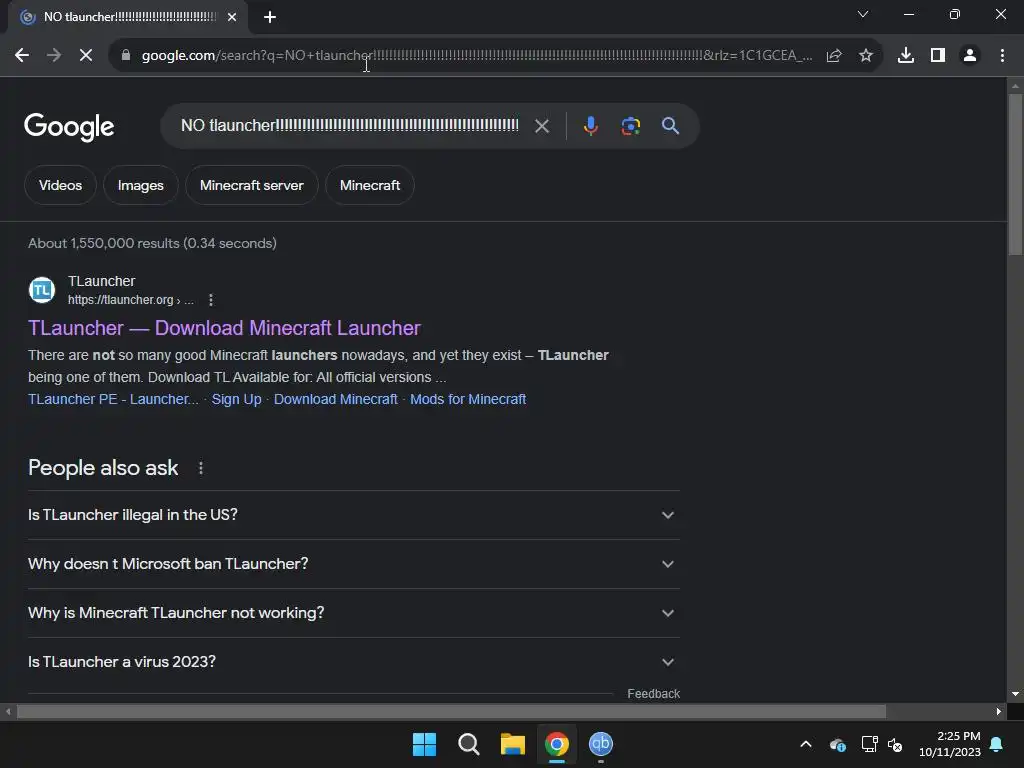Filter results by Images
The width and height of the screenshot is (1024, 768).
click(x=140, y=185)
